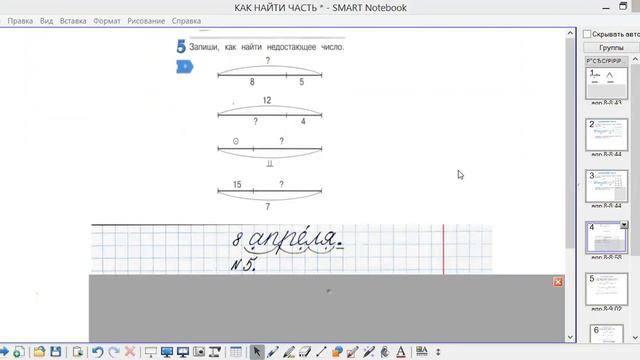Close the gray screen shade
This screenshot has width=640, height=360.
558,282
